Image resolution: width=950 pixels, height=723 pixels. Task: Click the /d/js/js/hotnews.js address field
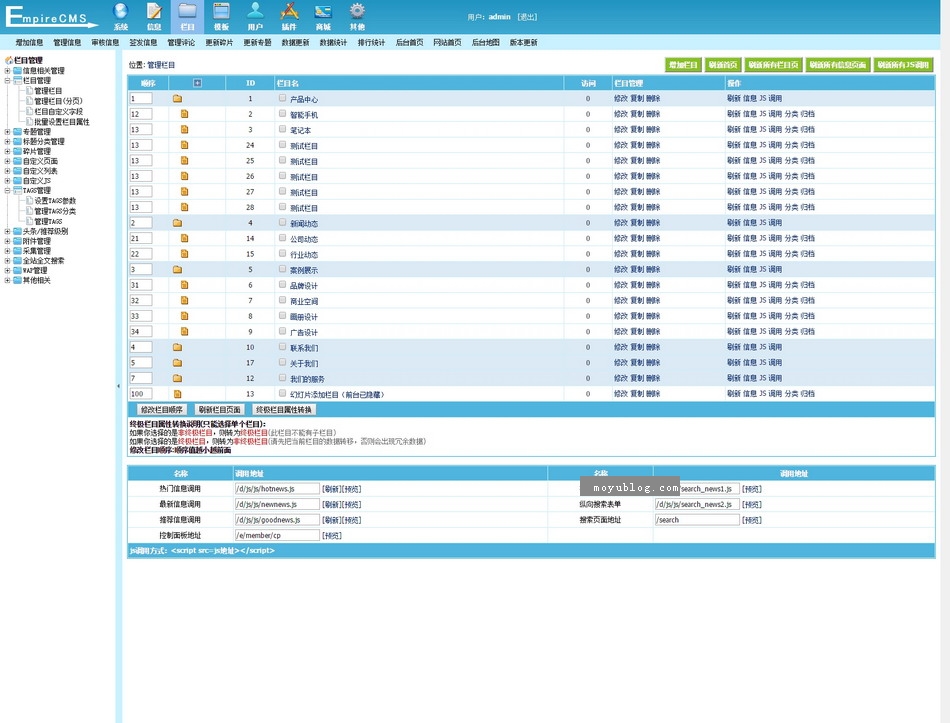[x=277, y=488]
